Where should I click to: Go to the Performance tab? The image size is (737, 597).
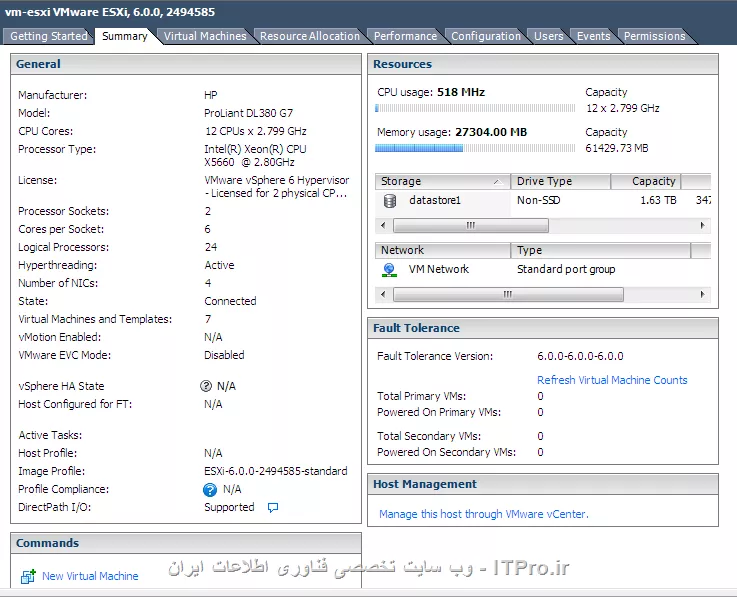point(405,36)
